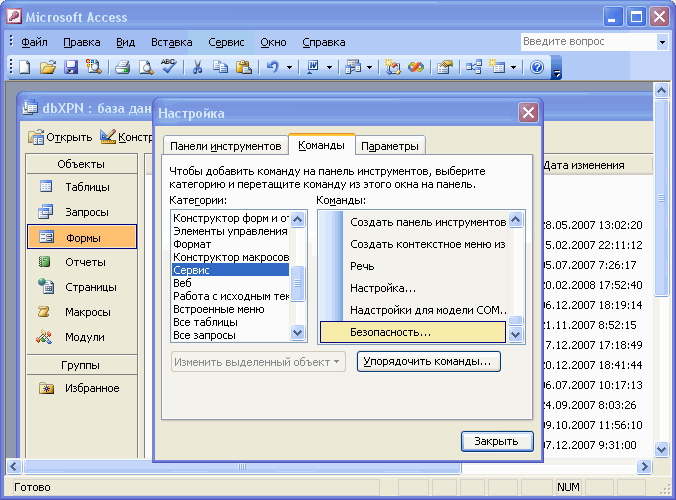Click Открыть in database window toolbar
This screenshot has height=500, width=676.
(x=60, y=137)
